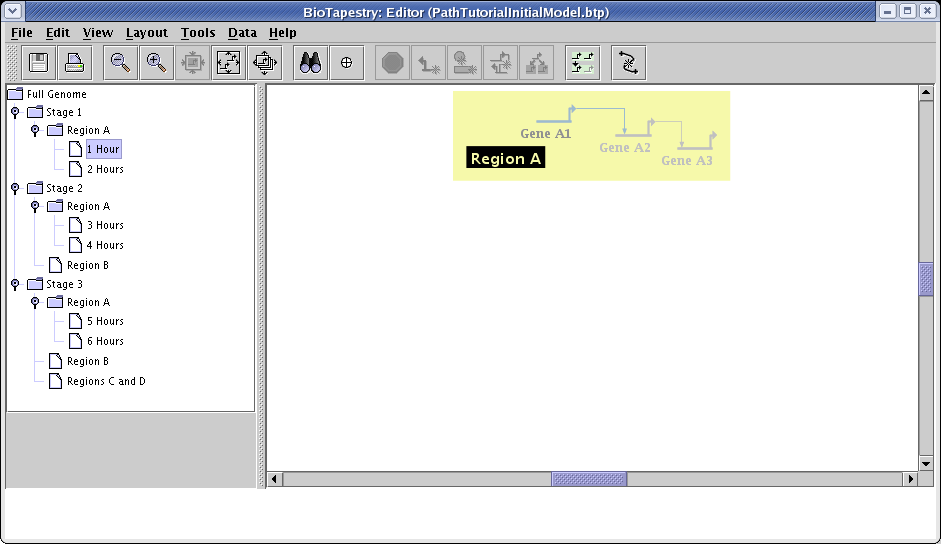Open Search with the binoculars icon
This screenshot has height=544, width=941.
click(x=311, y=63)
